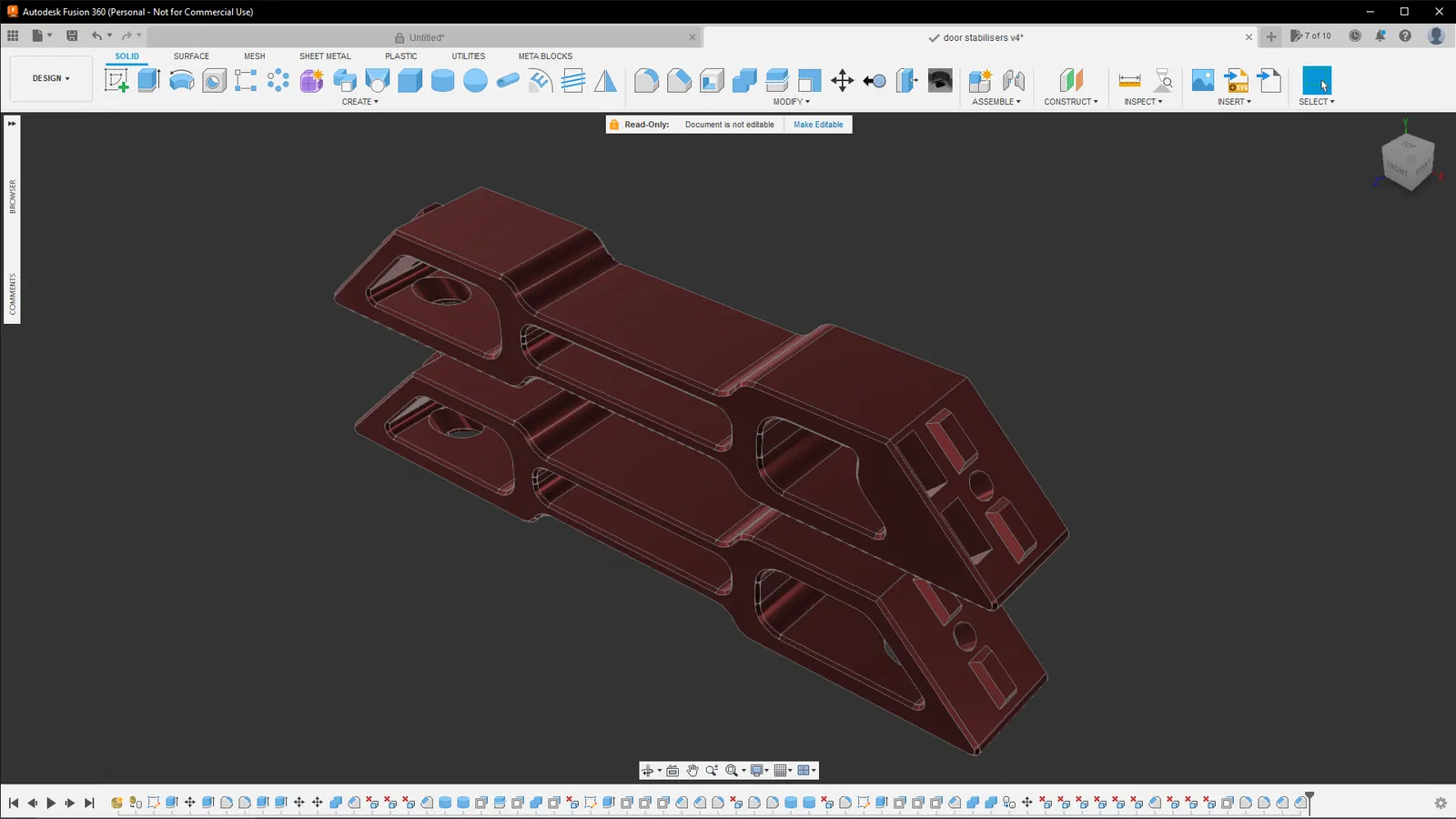Open the Insert SVG tool
The width and height of the screenshot is (1456, 819).
pyautogui.click(x=1236, y=80)
